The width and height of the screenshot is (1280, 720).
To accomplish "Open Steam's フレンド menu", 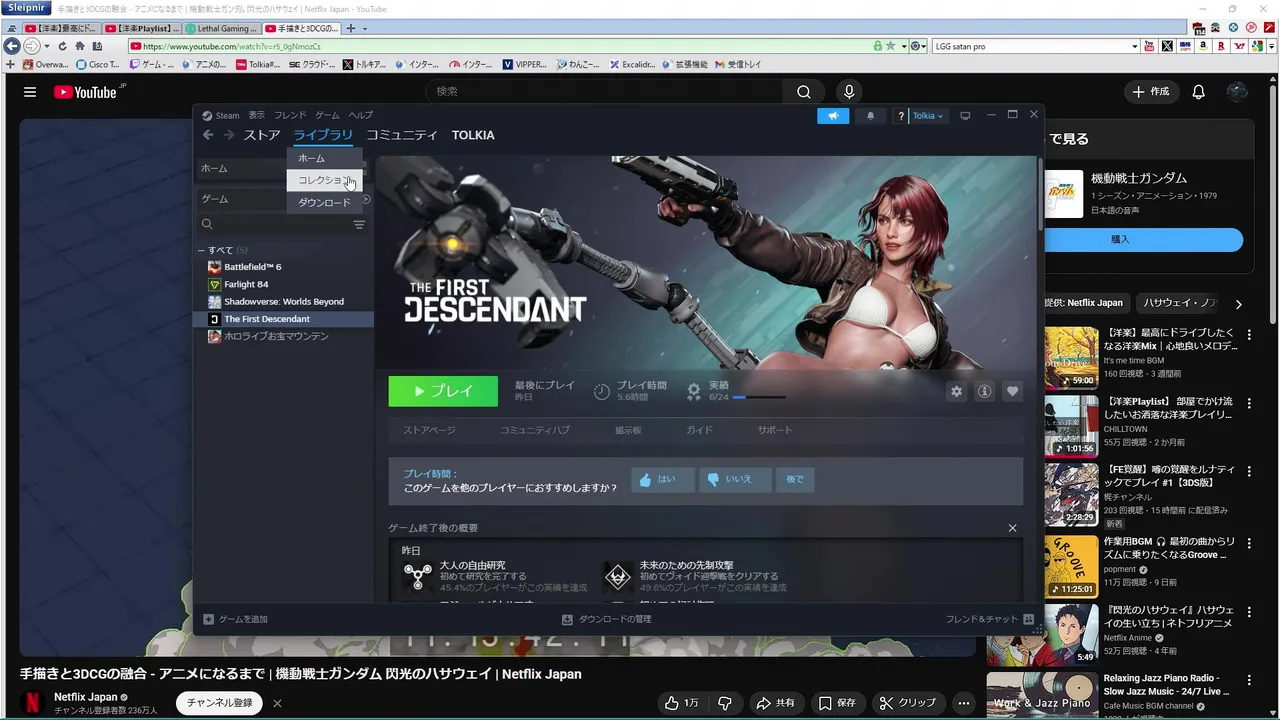I will click(x=290, y=115).
